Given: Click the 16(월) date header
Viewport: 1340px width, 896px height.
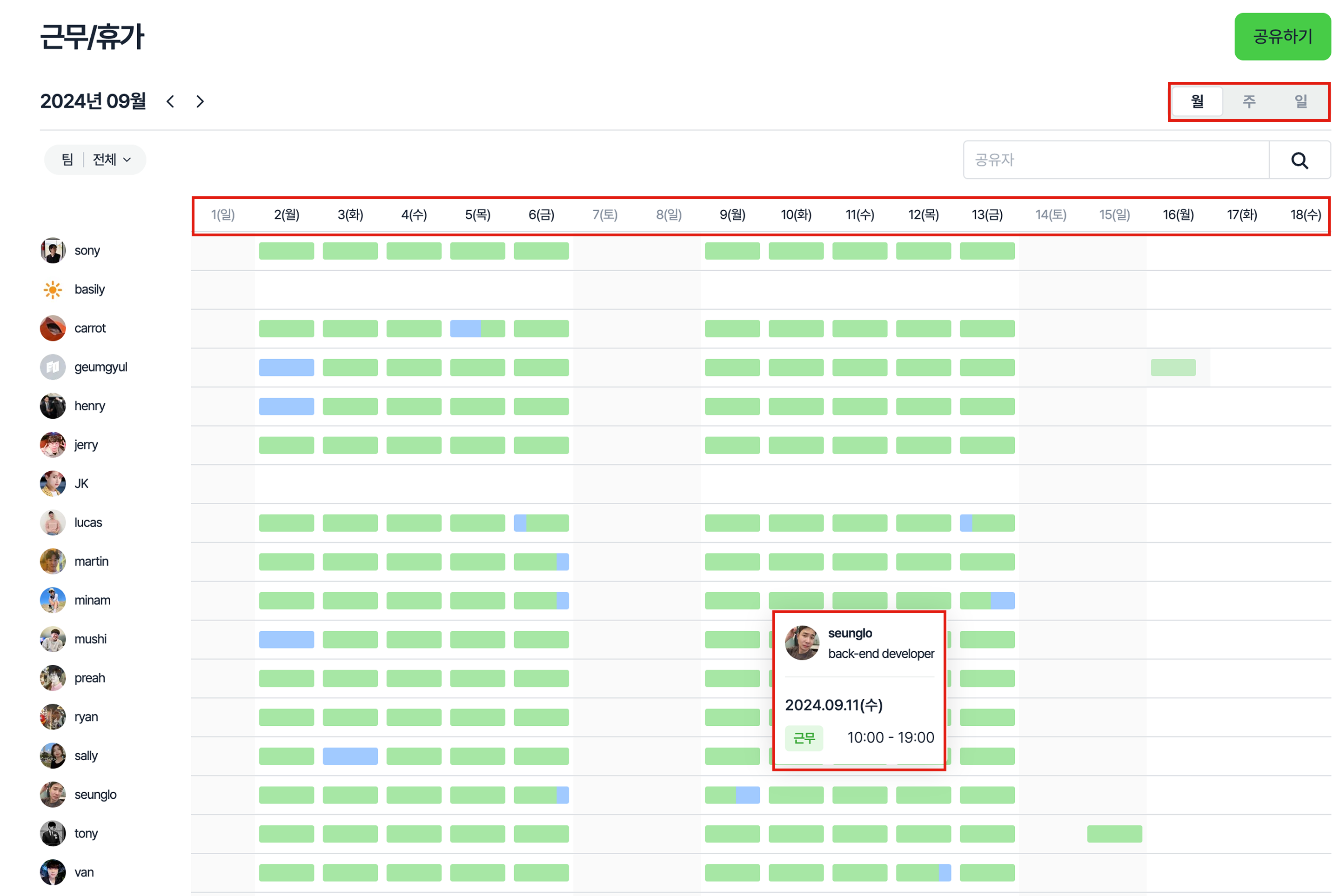Looking at the screenshot, I should click(1178, 215).
